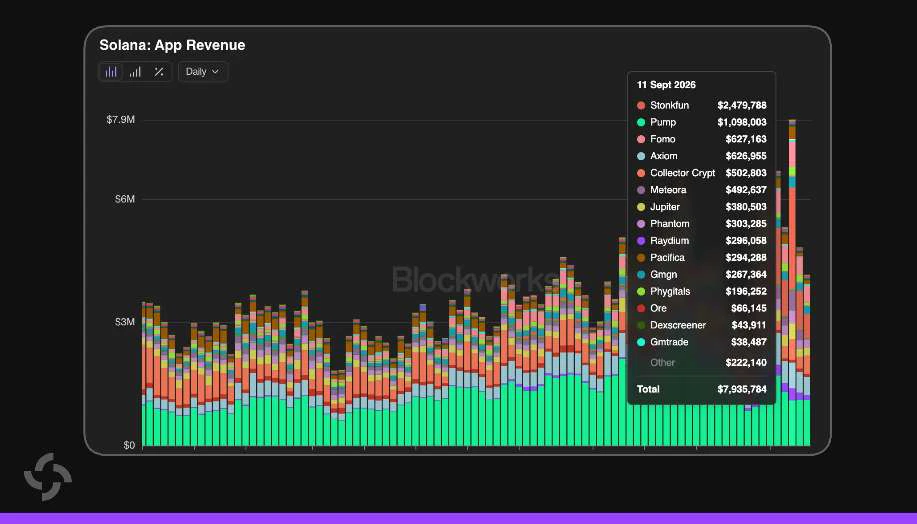Click the 'Collector Crypt' label
The height and width of the screenshot is (524, 917).
coord(682,173)
